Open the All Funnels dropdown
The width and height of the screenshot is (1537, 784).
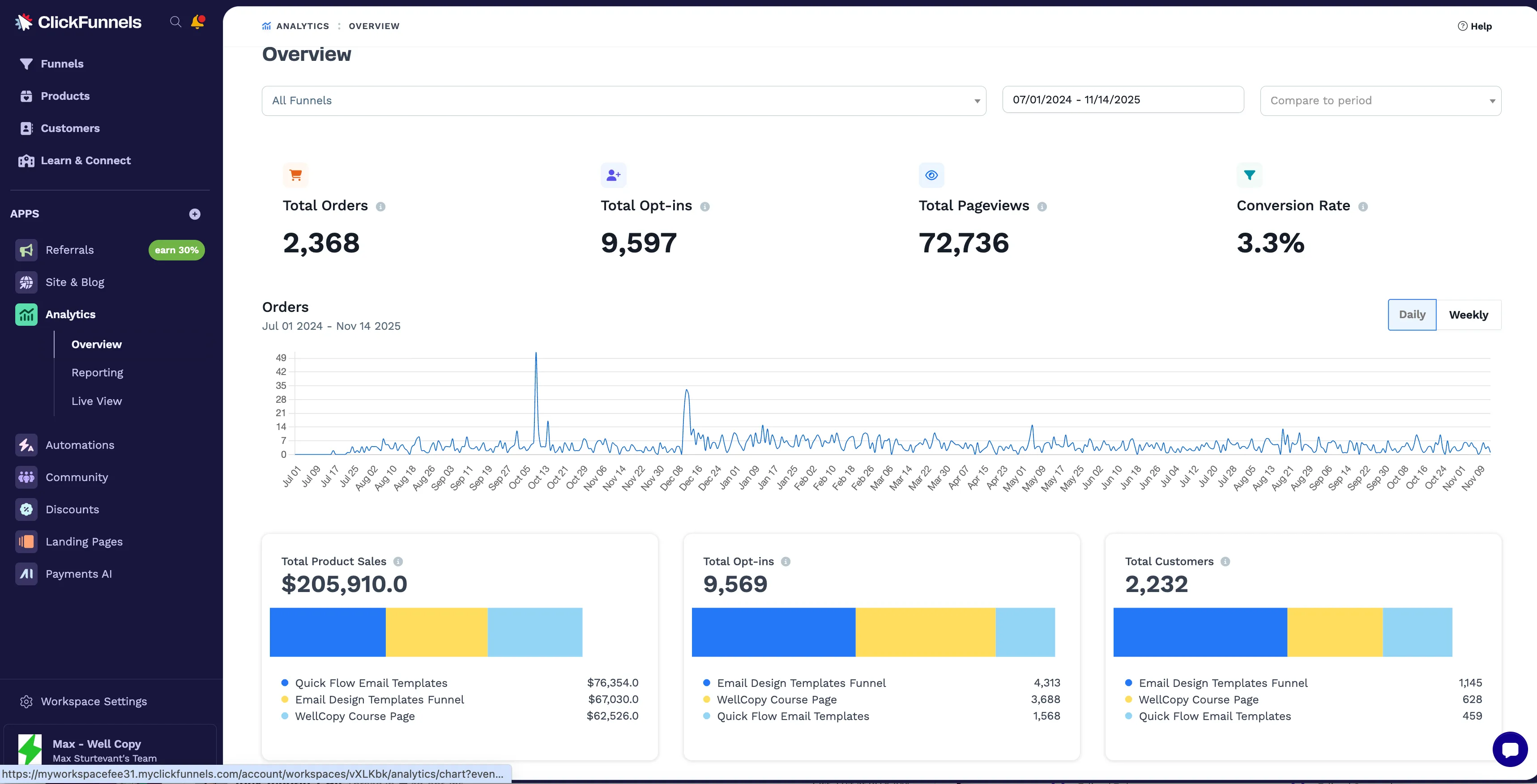[623, 101]
